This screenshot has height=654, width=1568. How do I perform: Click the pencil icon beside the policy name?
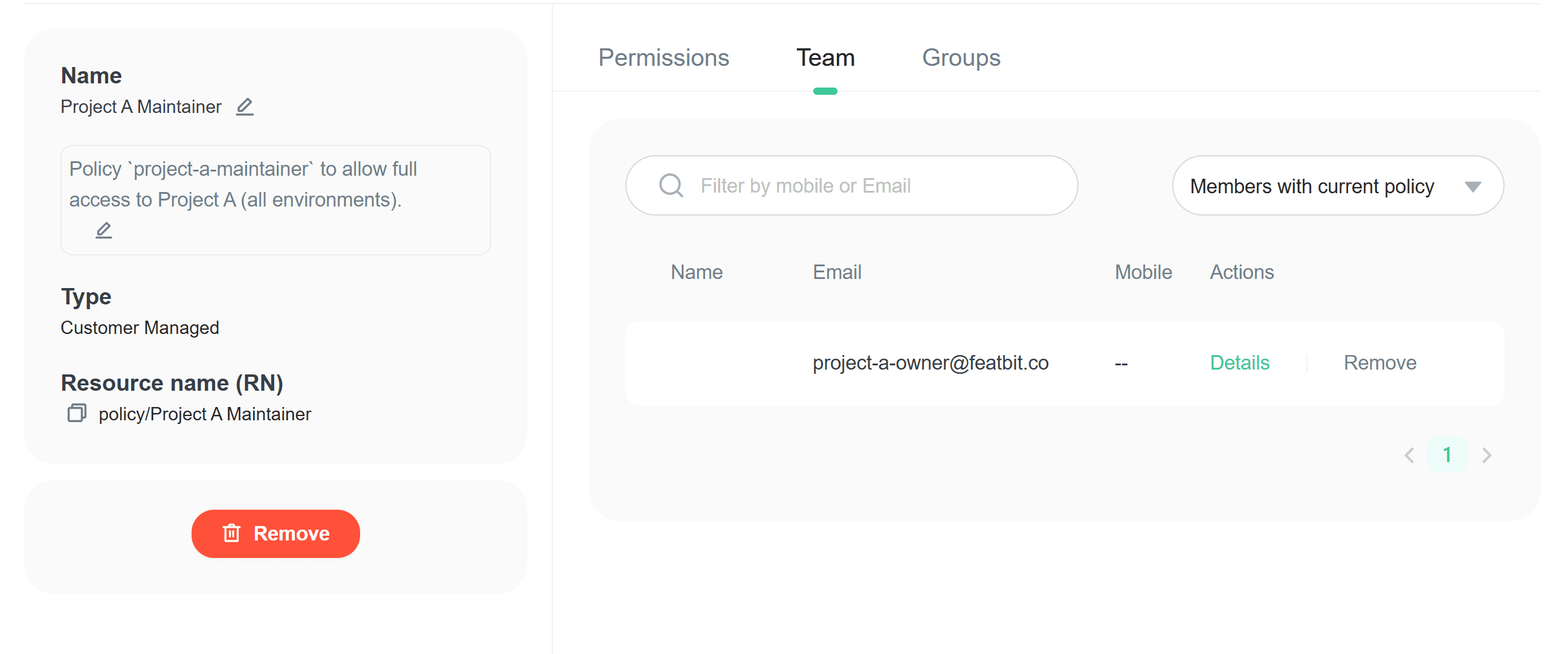[245, 107]
